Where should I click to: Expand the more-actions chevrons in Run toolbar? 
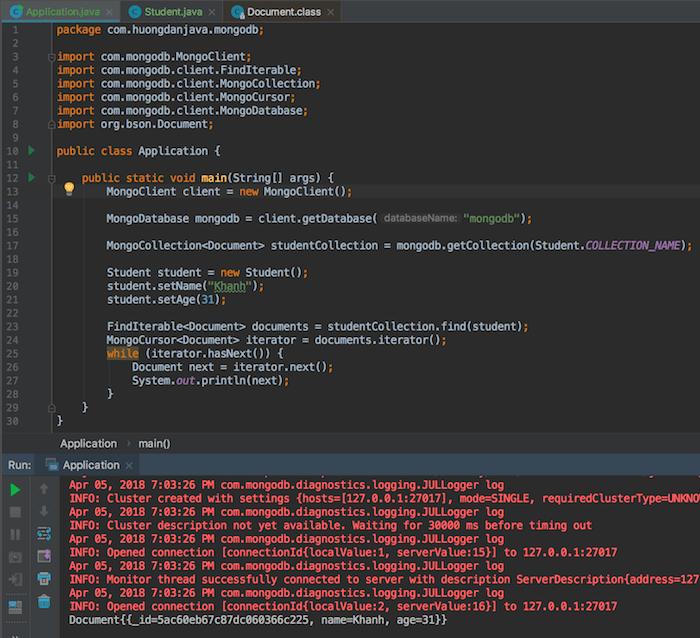[x=15, y=635]
